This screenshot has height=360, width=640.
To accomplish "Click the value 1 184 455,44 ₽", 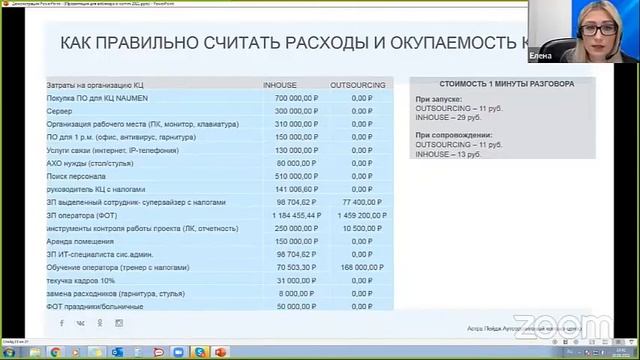I will click(x=296, y=216).
